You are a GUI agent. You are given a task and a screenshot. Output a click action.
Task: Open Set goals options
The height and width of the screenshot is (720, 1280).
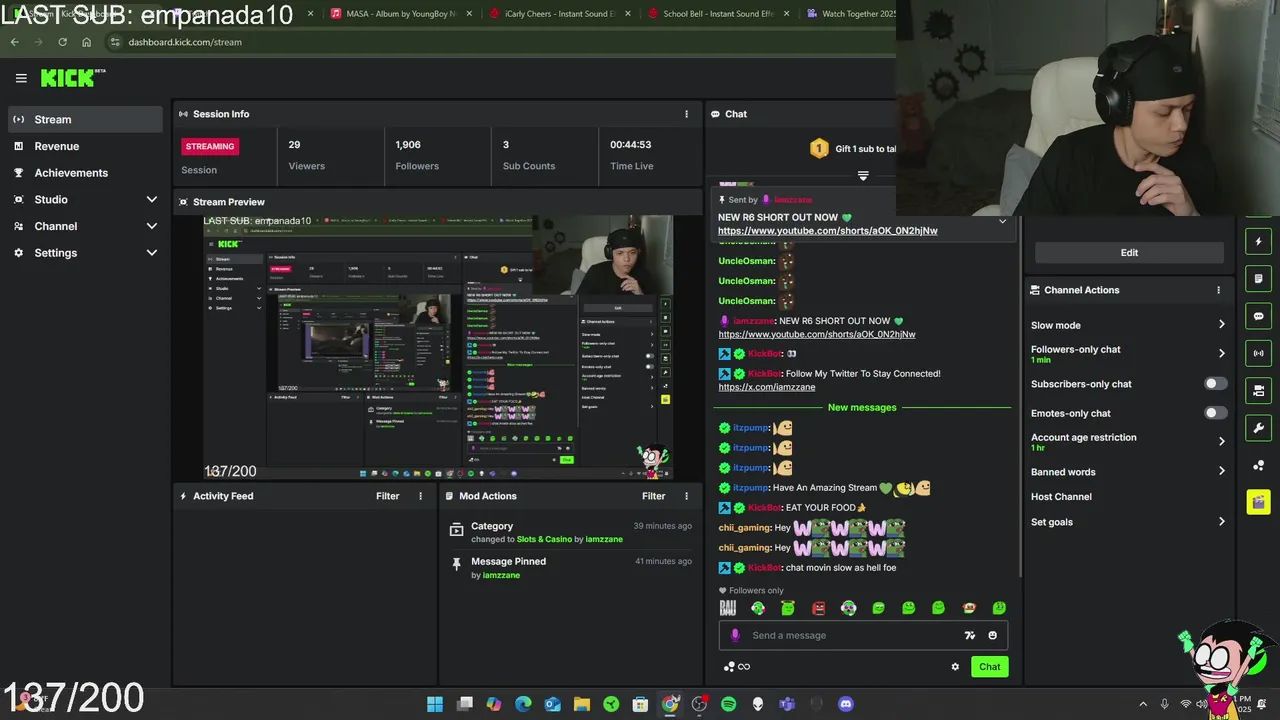pyautogui.click(x=1128, y=522)
